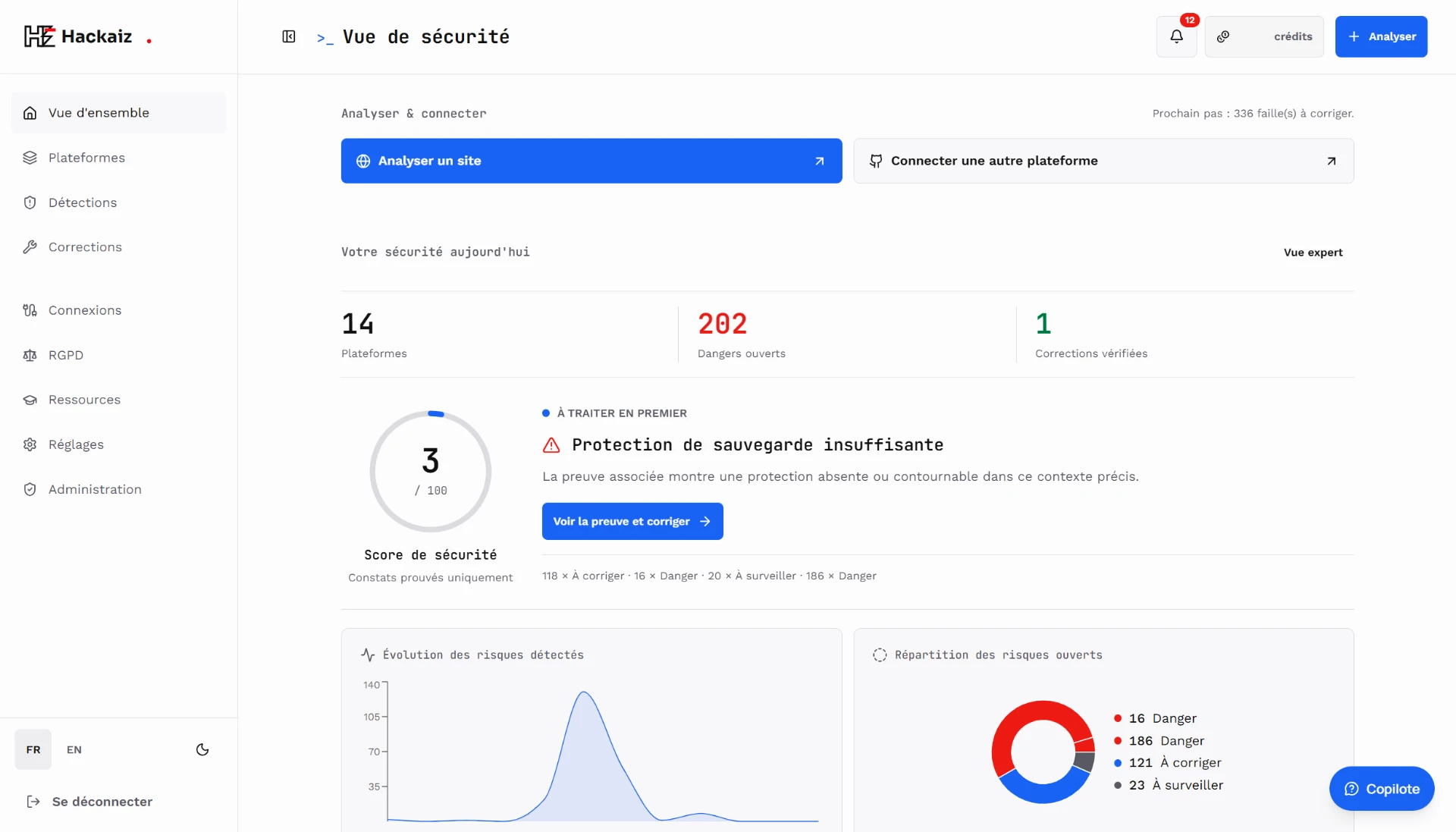The width and height of the screenshot is (1456, 832).
Task: Click the security score gauge
Action: coord(431,472)
